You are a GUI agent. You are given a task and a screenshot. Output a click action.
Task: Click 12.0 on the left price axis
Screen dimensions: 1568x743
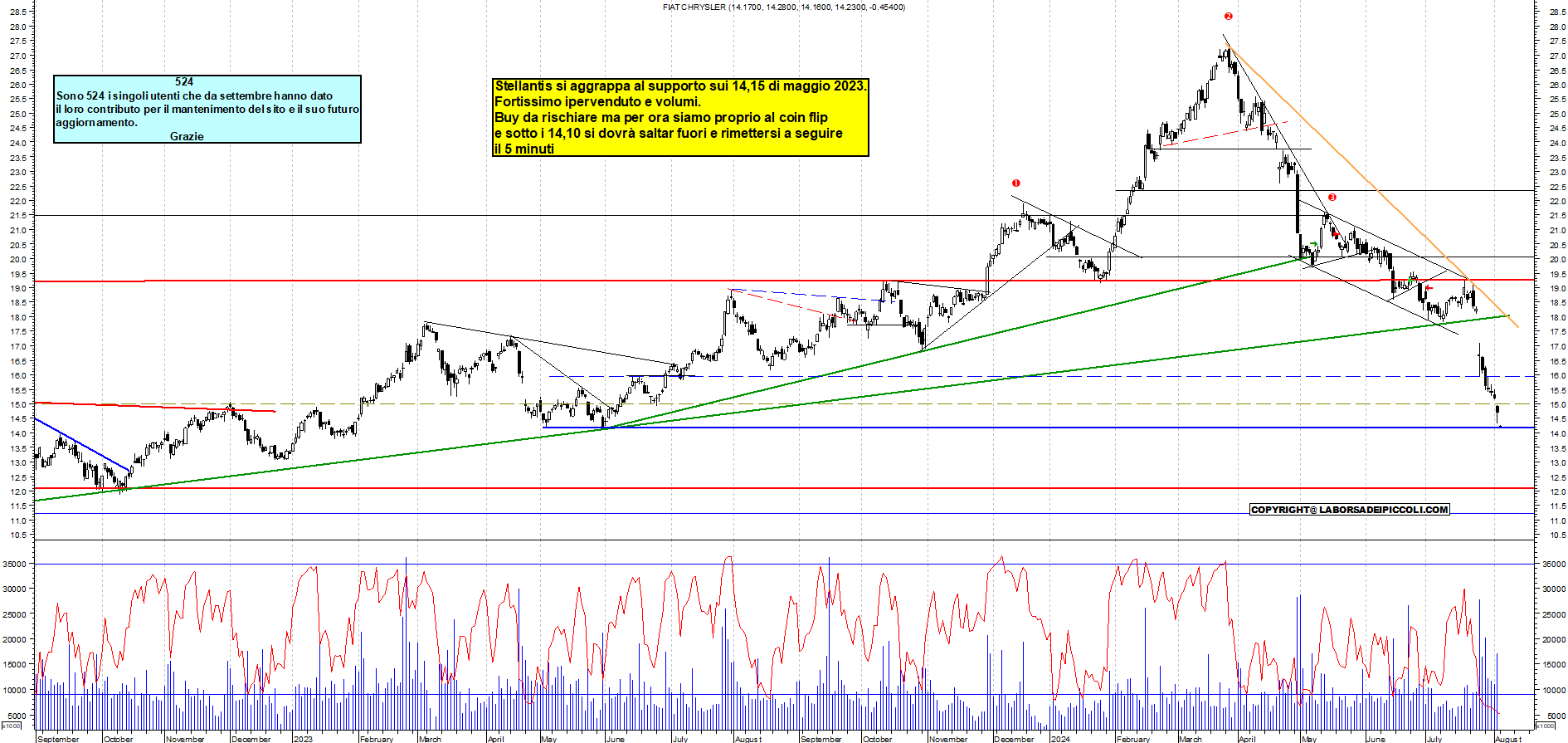tap(17, 491)
